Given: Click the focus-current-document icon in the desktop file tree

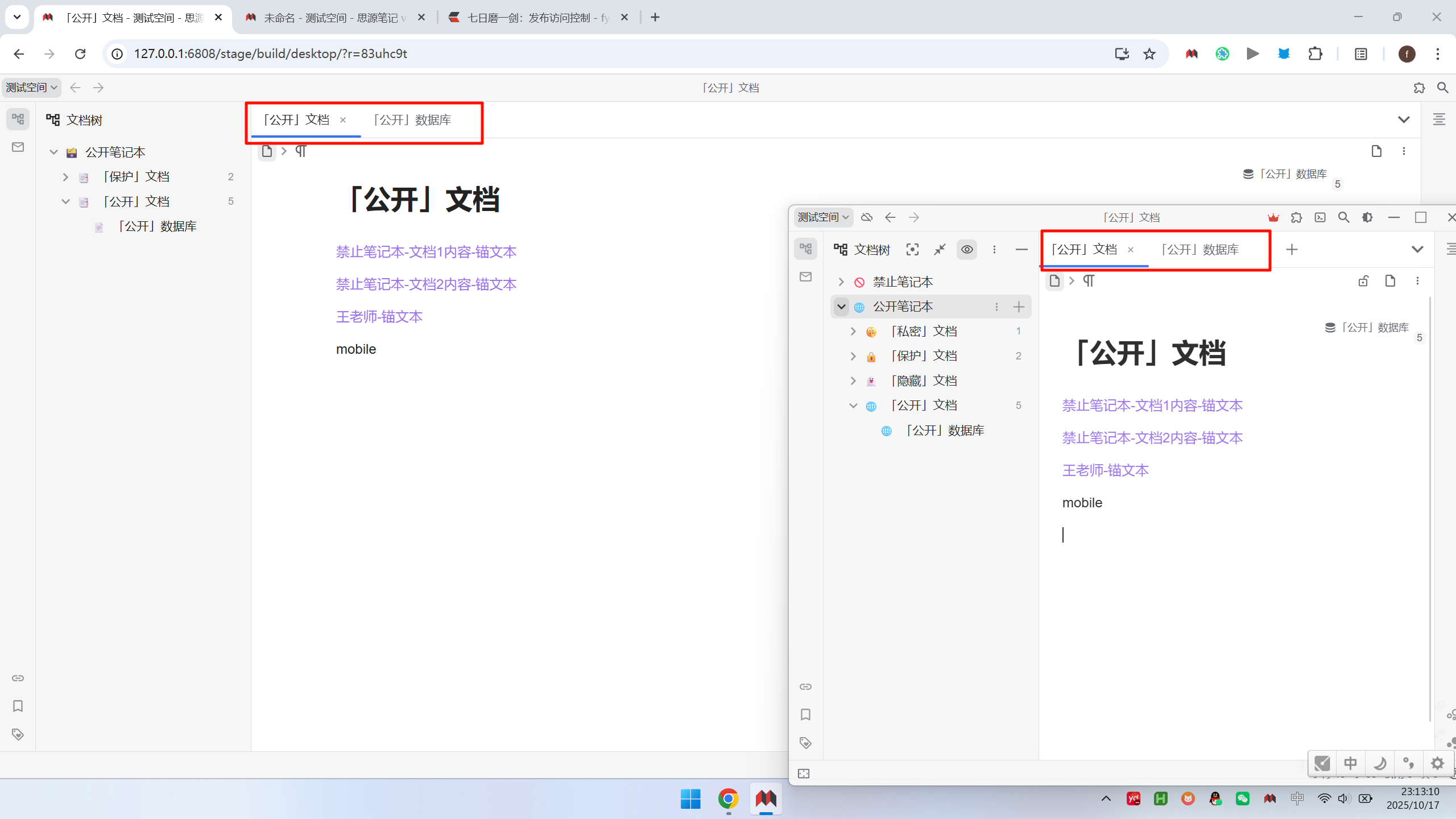Looking at the screenshot, I should coord(912,250).
